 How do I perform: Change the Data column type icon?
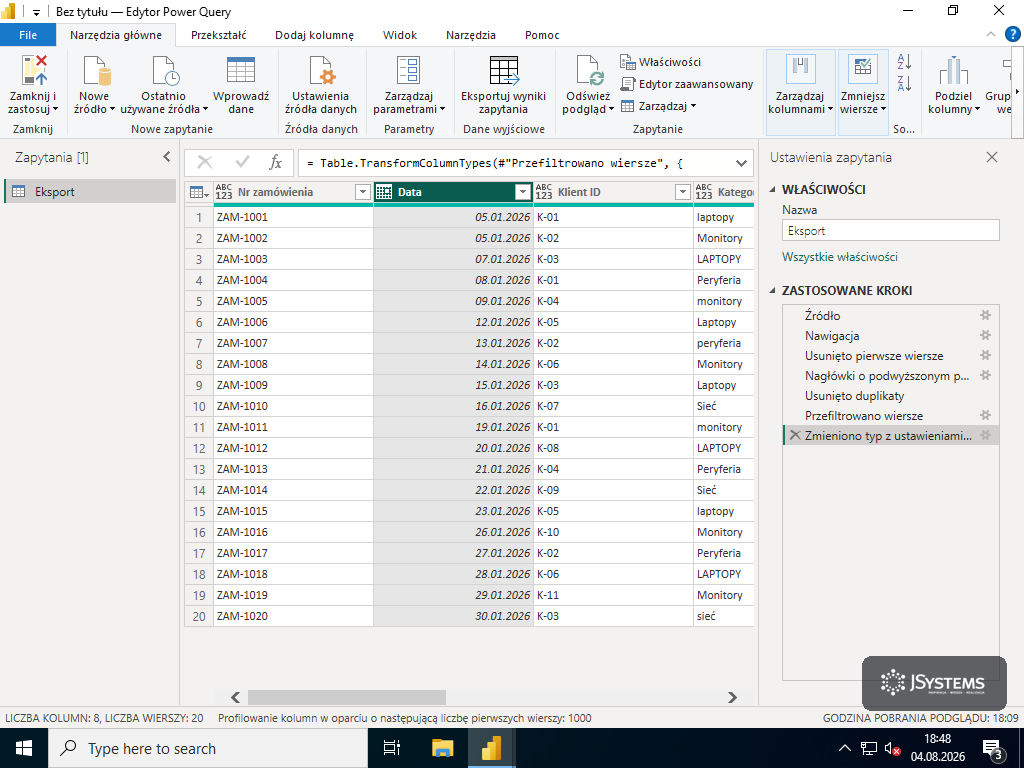pos(384,192)
